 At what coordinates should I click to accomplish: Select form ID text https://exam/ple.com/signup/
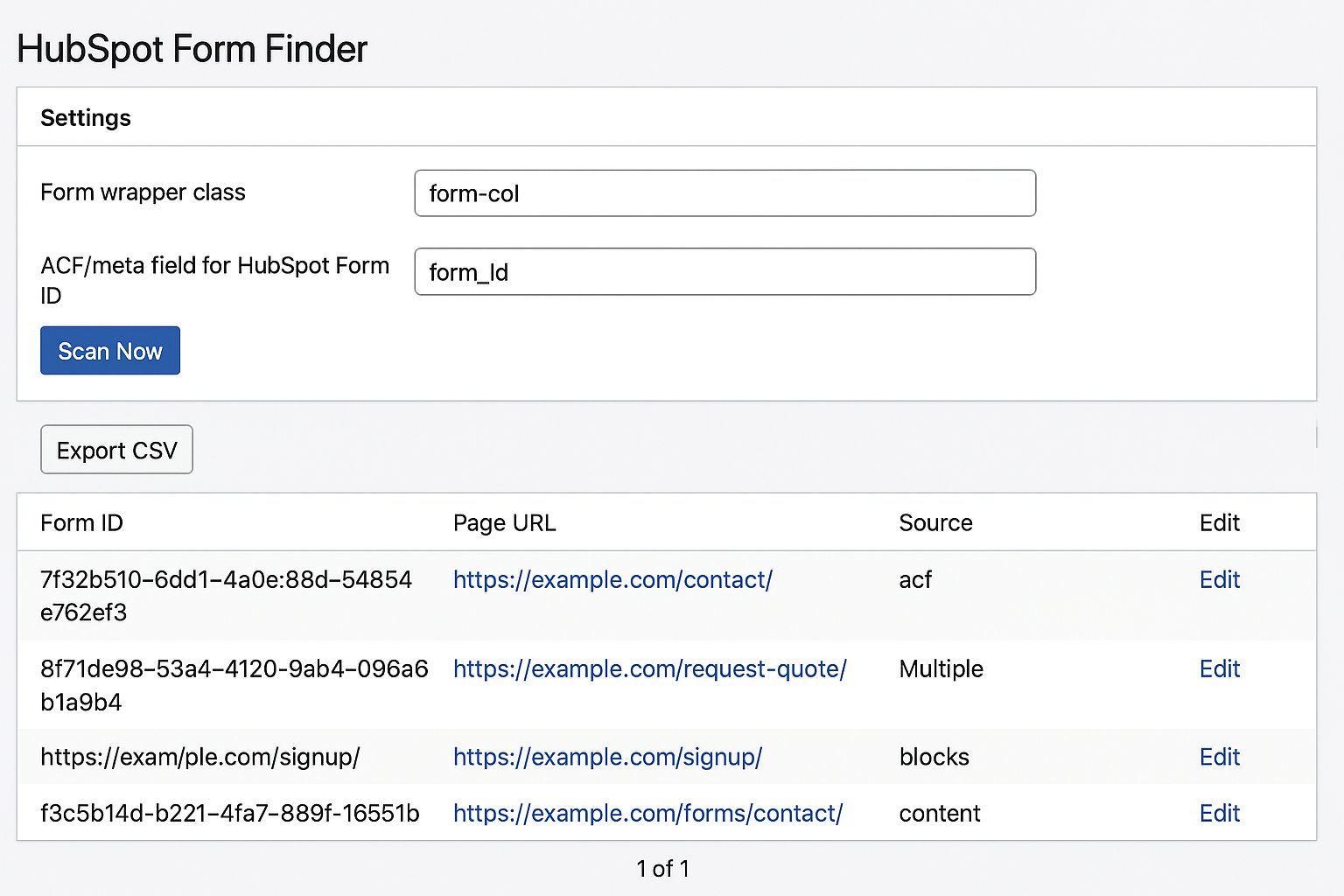(x=200, y=758)
